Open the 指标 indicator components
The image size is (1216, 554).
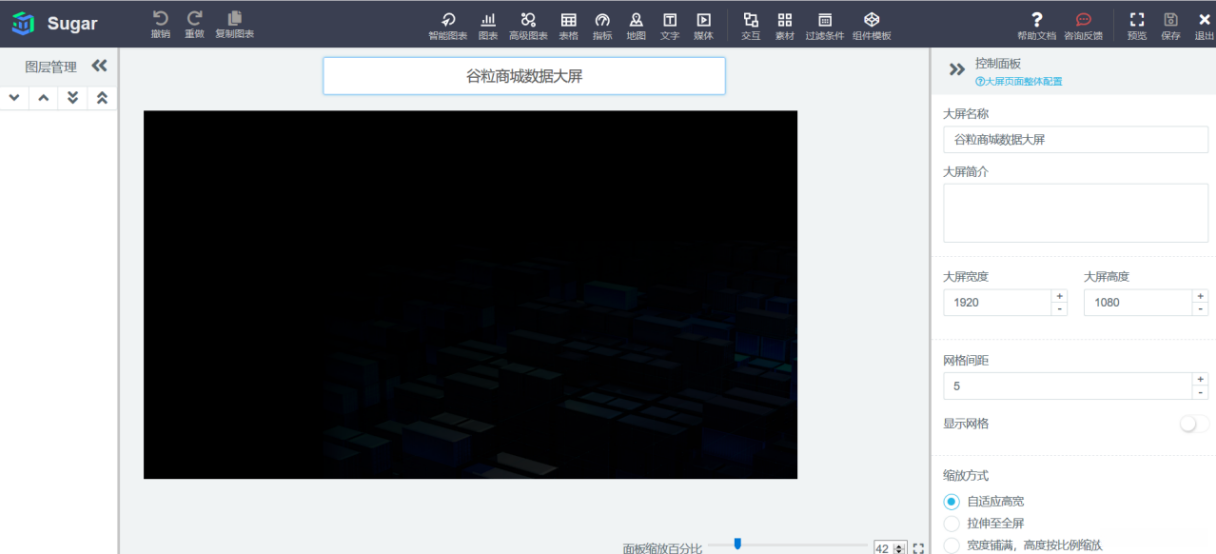pos(602,26)
